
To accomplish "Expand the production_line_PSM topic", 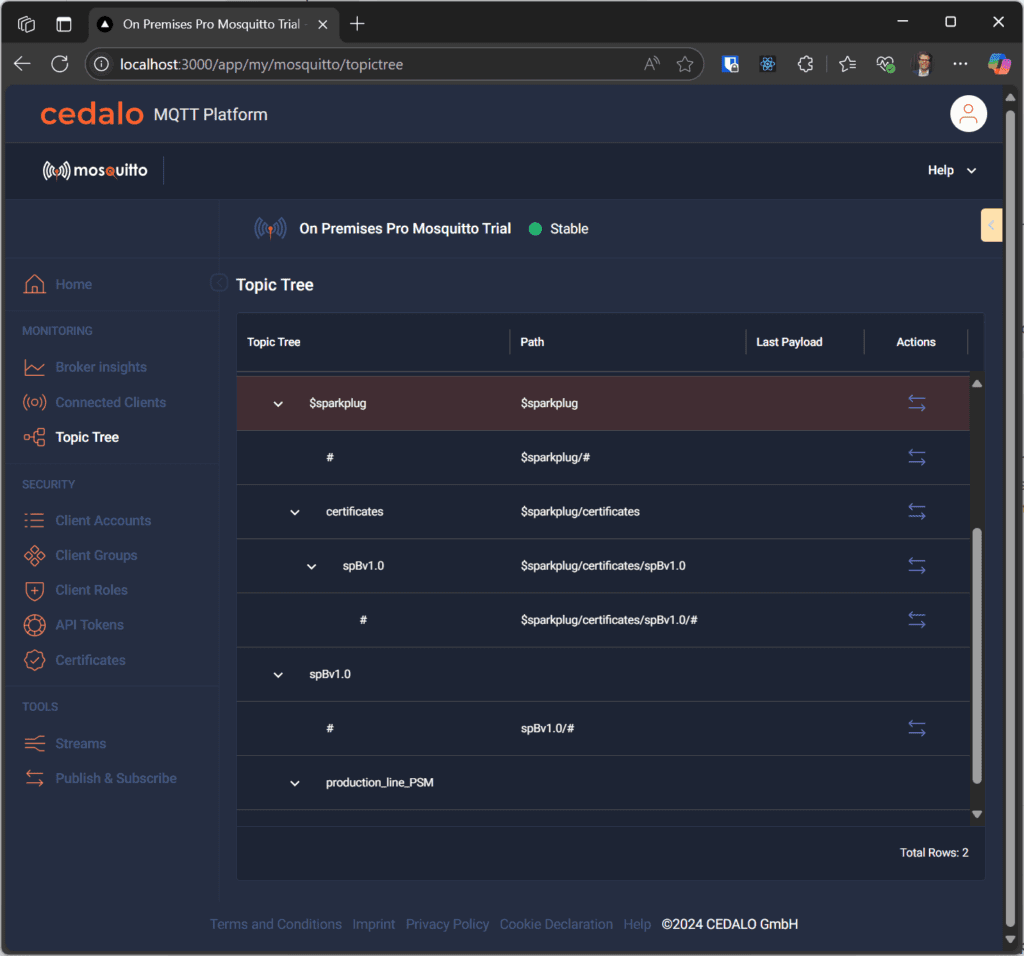I will coord(294,782).
